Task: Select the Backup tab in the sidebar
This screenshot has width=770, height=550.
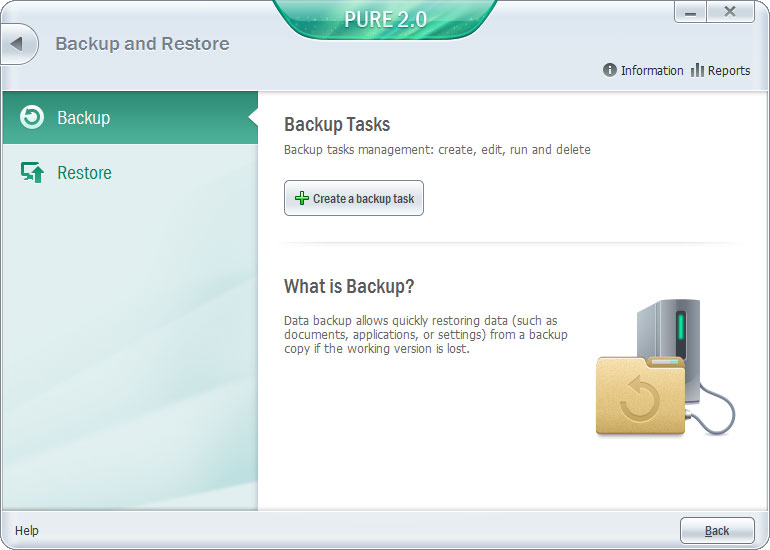Action: [130, 118]
